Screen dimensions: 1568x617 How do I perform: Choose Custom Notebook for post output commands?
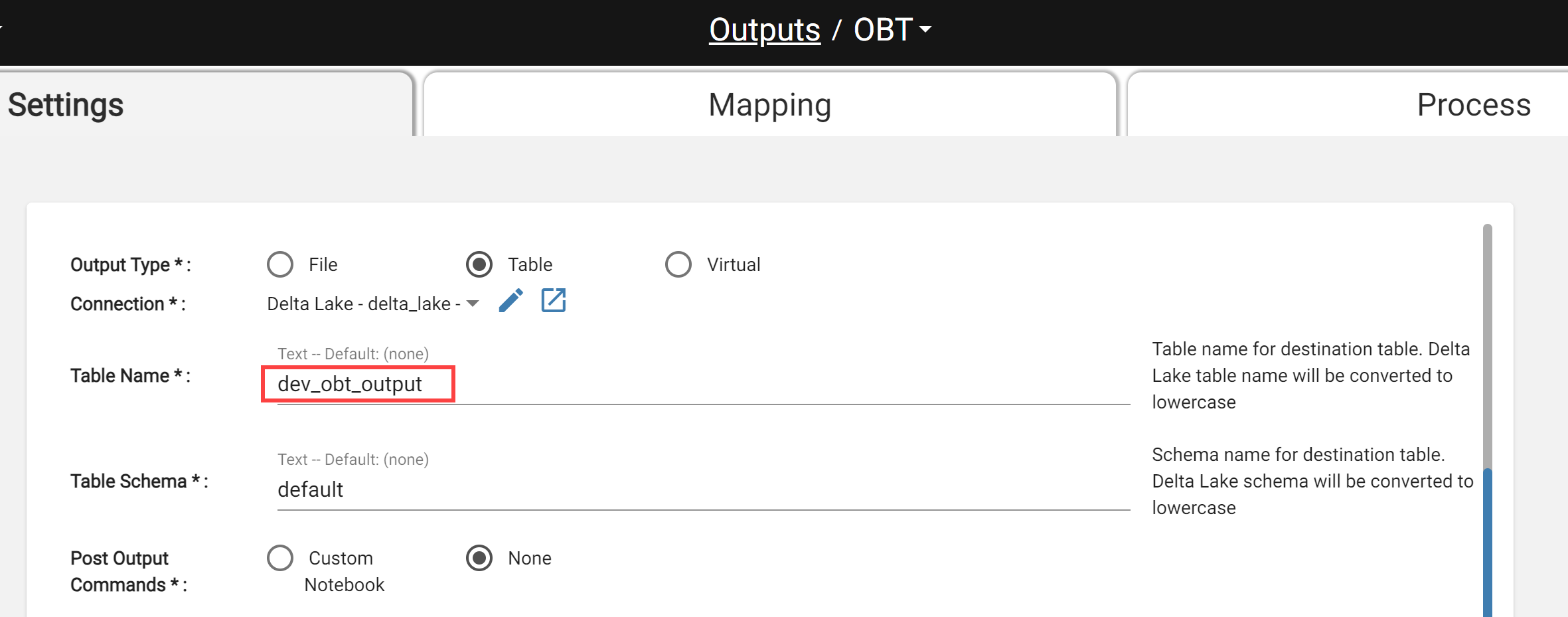280,558
